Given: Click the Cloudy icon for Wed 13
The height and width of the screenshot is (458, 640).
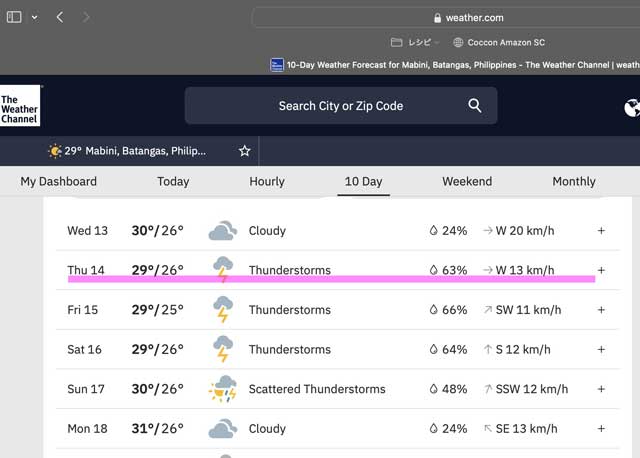Looking at the screenshot, I should (222, 231).
